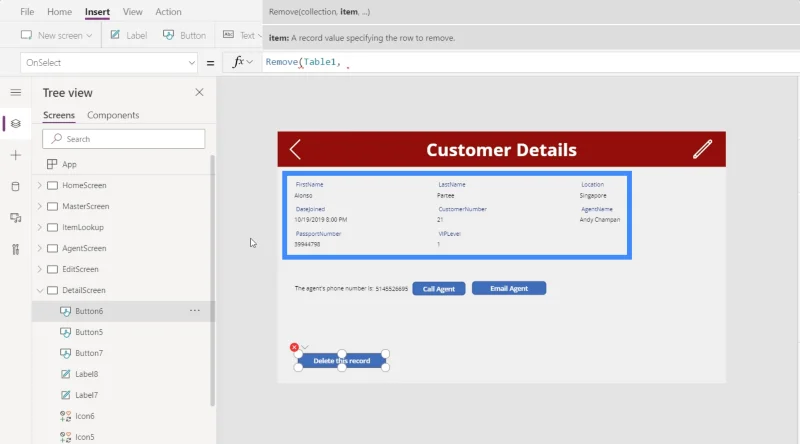The width and height of the screenshot is (800, 444).
Task: Click the Email Agent button
Action: point(509,288)
